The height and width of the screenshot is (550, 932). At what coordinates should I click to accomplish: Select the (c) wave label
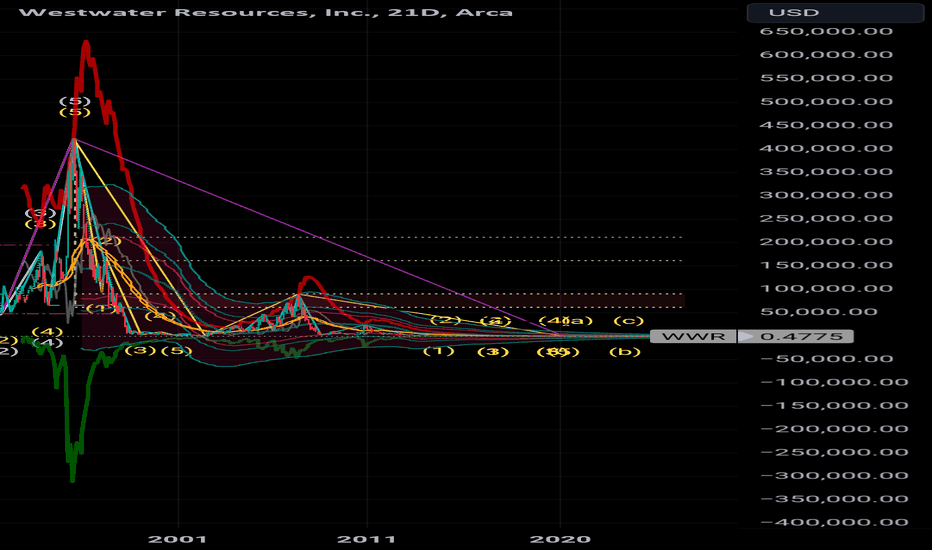pyautogui.click(x=628, y=320)
